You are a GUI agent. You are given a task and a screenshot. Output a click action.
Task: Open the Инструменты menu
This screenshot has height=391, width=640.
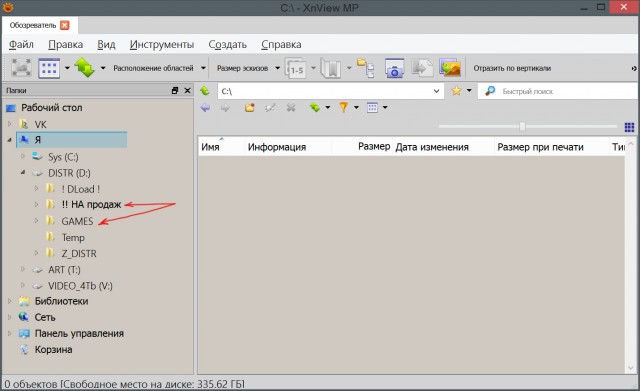(162, 44)
